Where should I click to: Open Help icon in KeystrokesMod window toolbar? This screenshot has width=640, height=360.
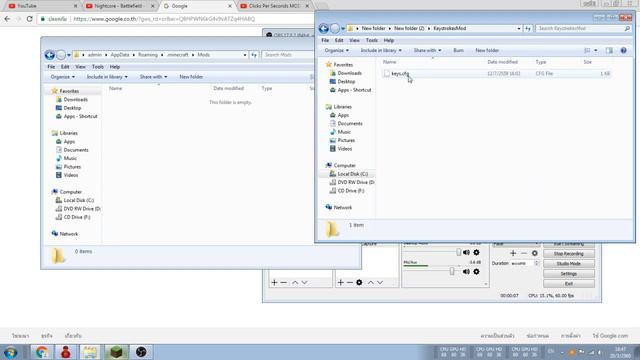[x=623, y=51]
